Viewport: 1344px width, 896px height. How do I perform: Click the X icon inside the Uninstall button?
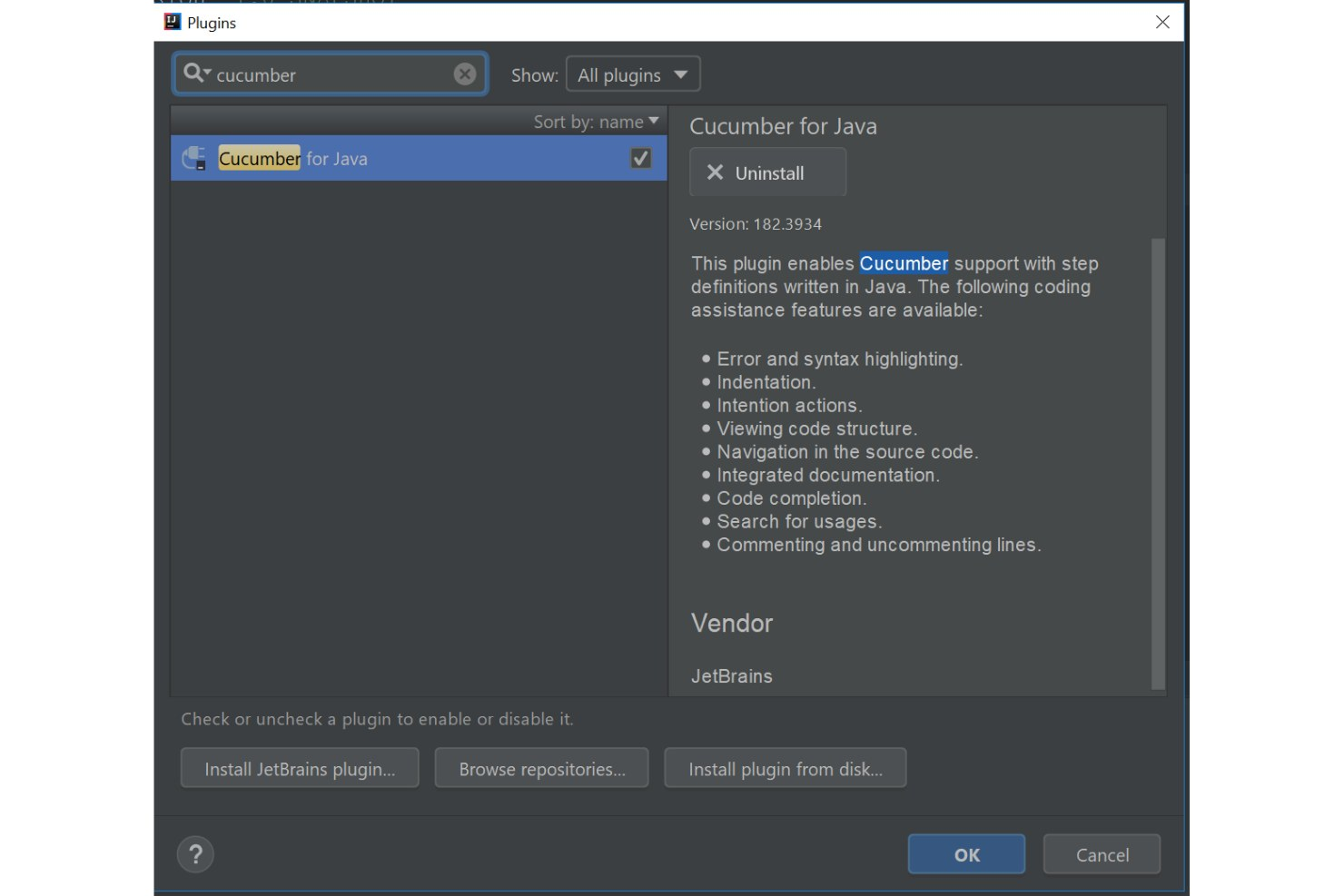pos(714,172)
